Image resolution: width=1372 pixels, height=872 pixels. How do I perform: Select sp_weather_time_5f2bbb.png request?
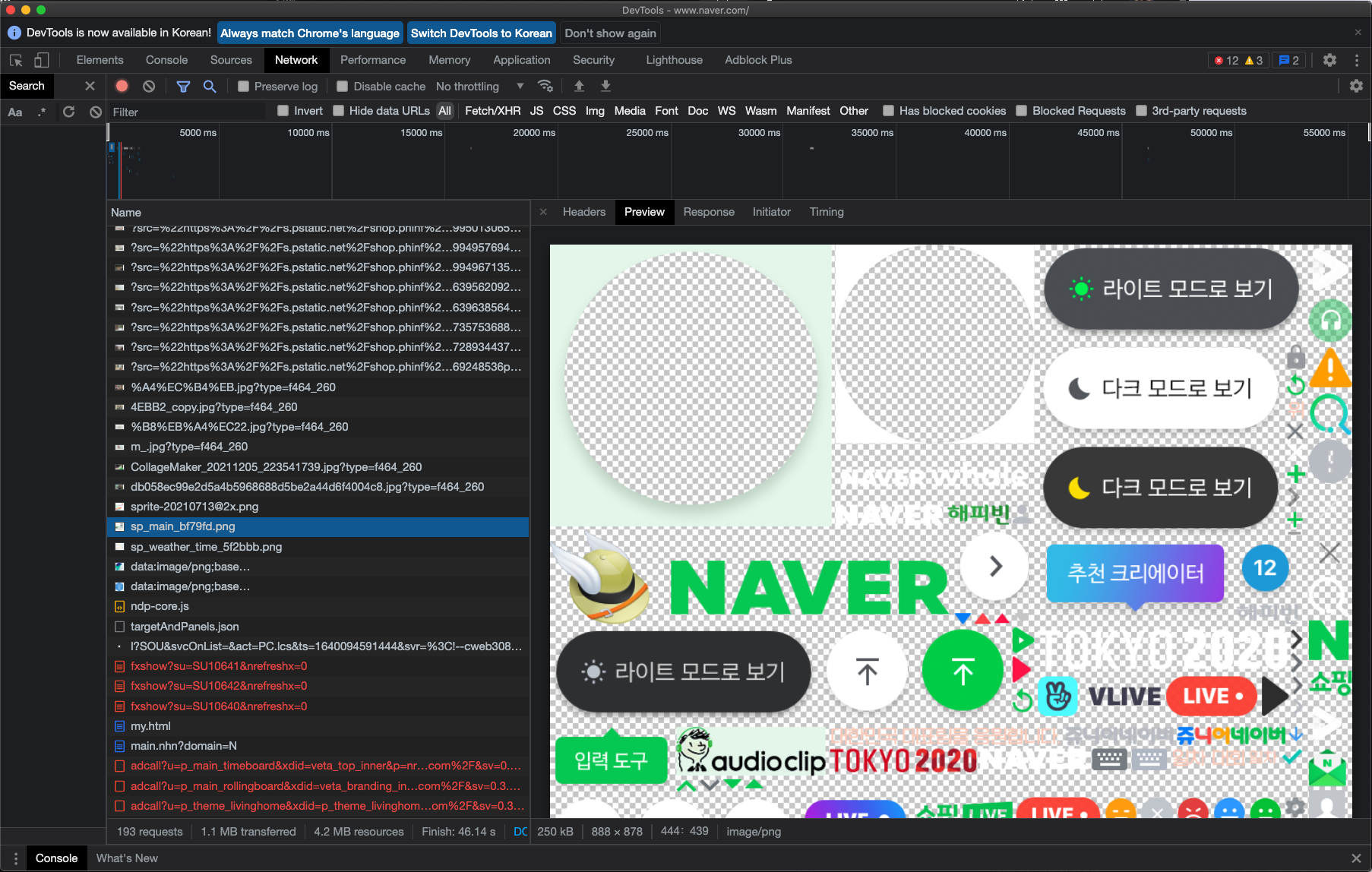coord(318,547)
